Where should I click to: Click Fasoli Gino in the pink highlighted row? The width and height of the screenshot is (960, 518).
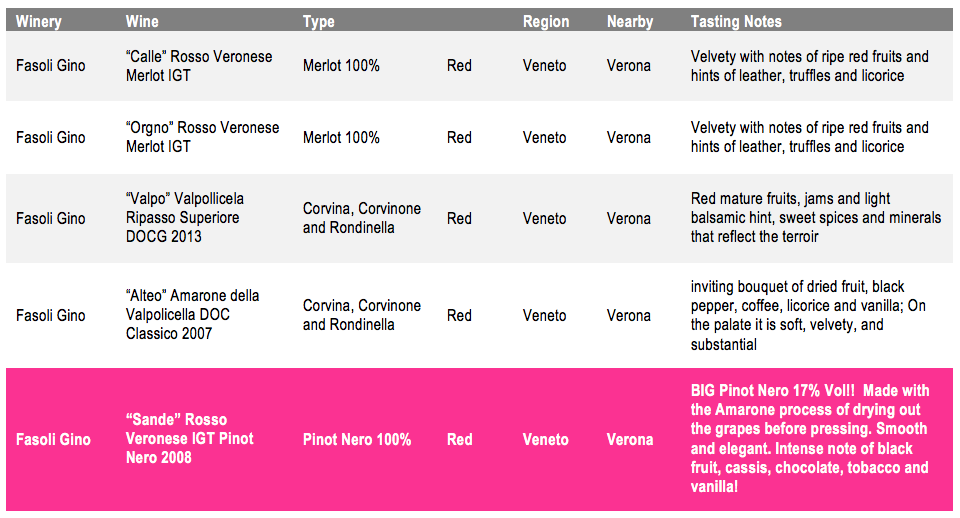tap(53, 440)
